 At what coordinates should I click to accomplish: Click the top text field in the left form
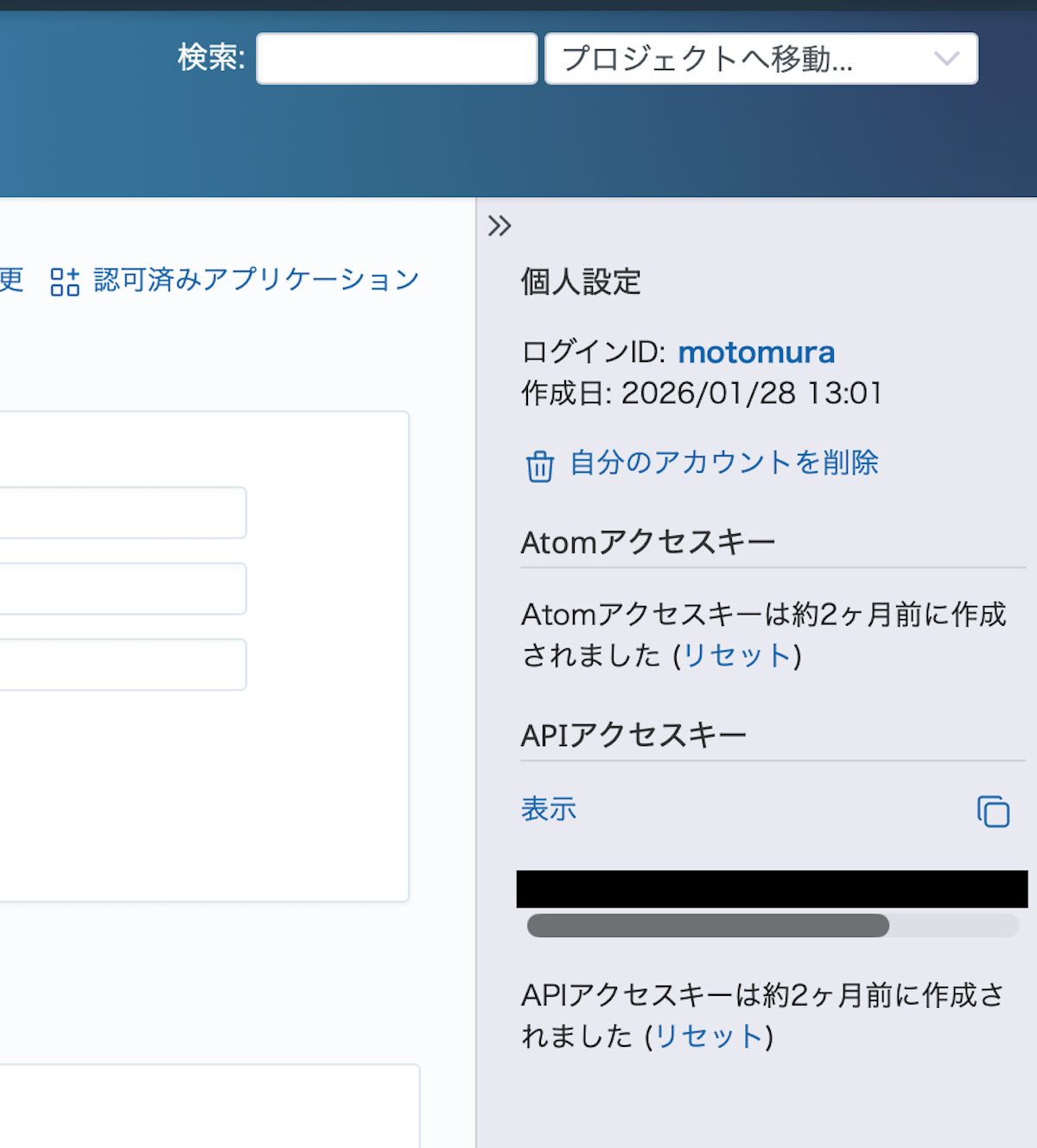pyautogui.click(x=121, y=513)
